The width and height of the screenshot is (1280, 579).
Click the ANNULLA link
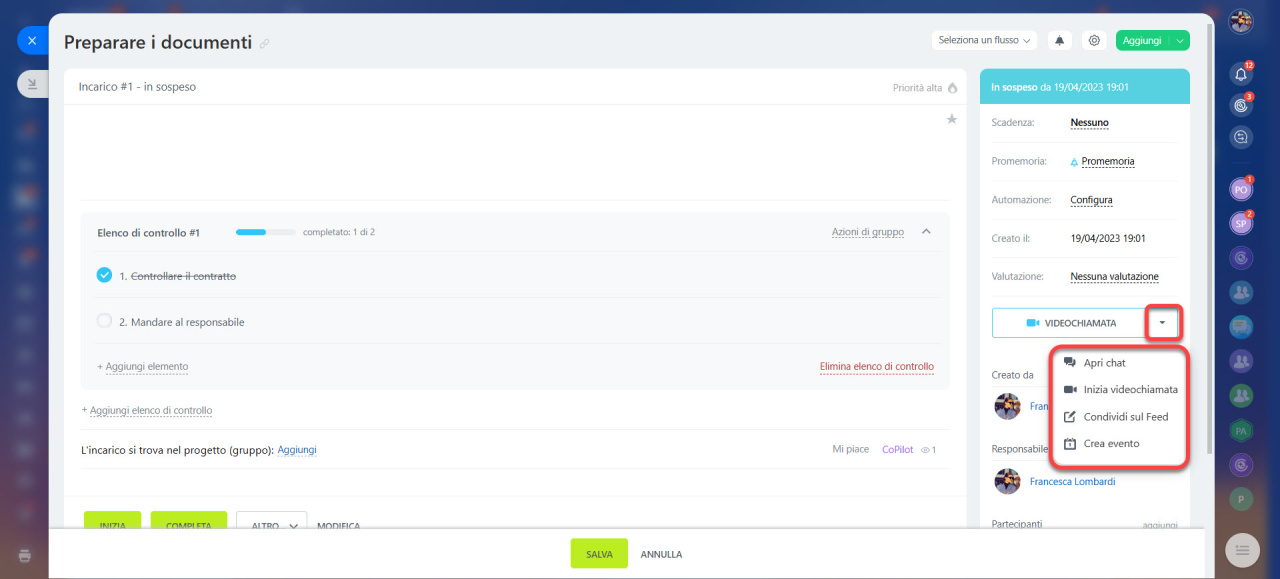coord(661,554)
